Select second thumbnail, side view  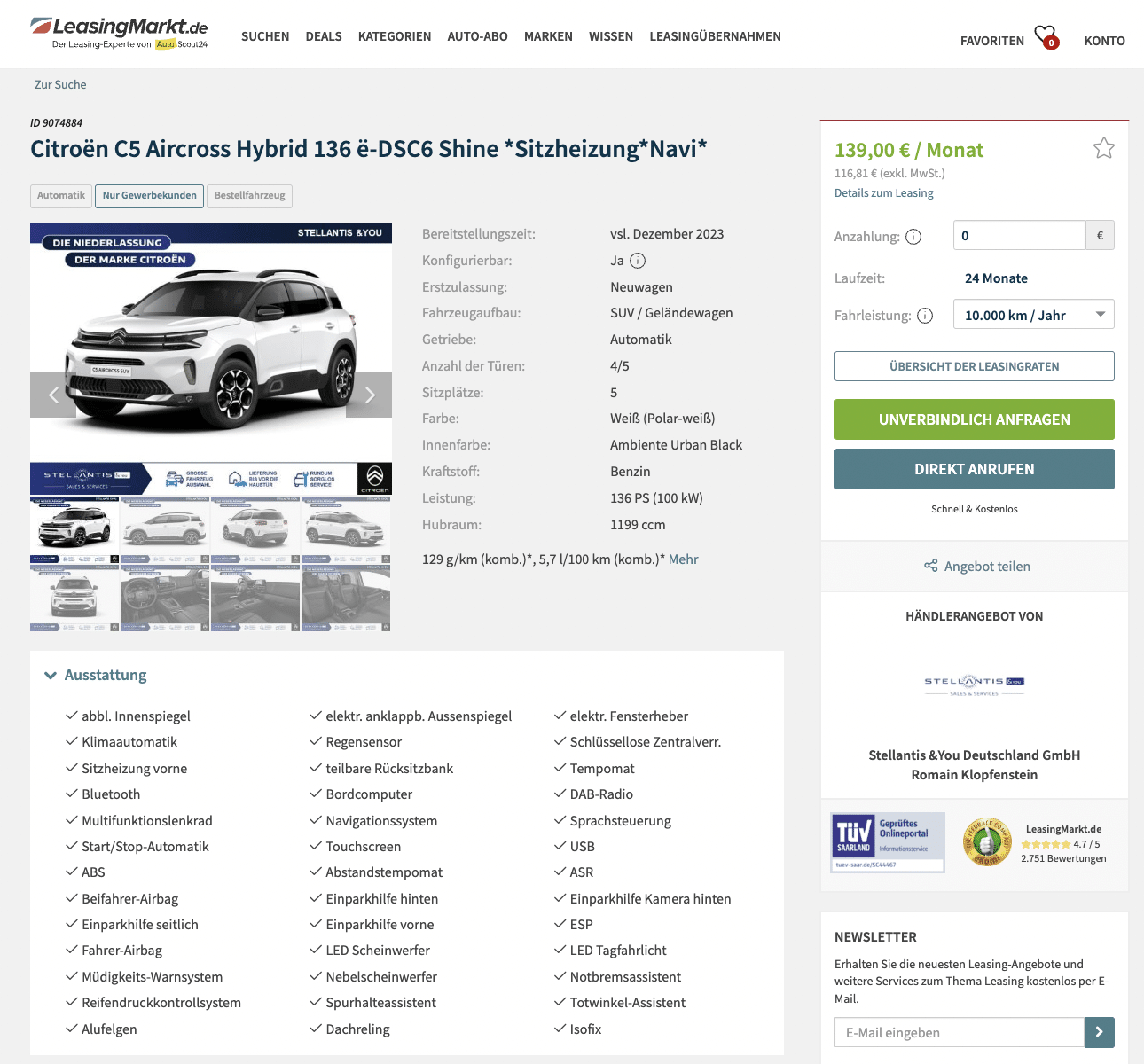pyautogui.click(x=165, y=530)
